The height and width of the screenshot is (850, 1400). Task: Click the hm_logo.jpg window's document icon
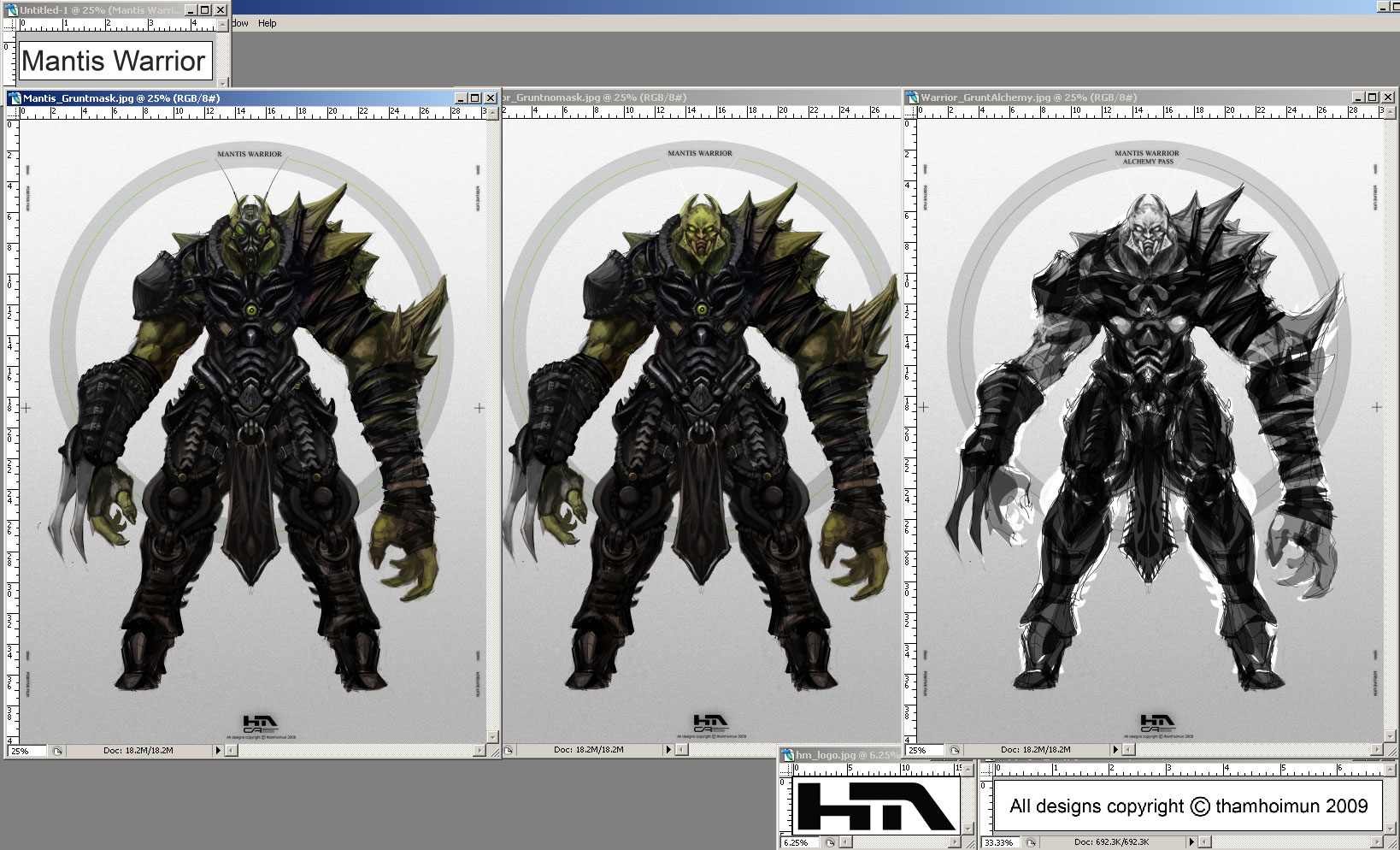[x=787, y=755]
